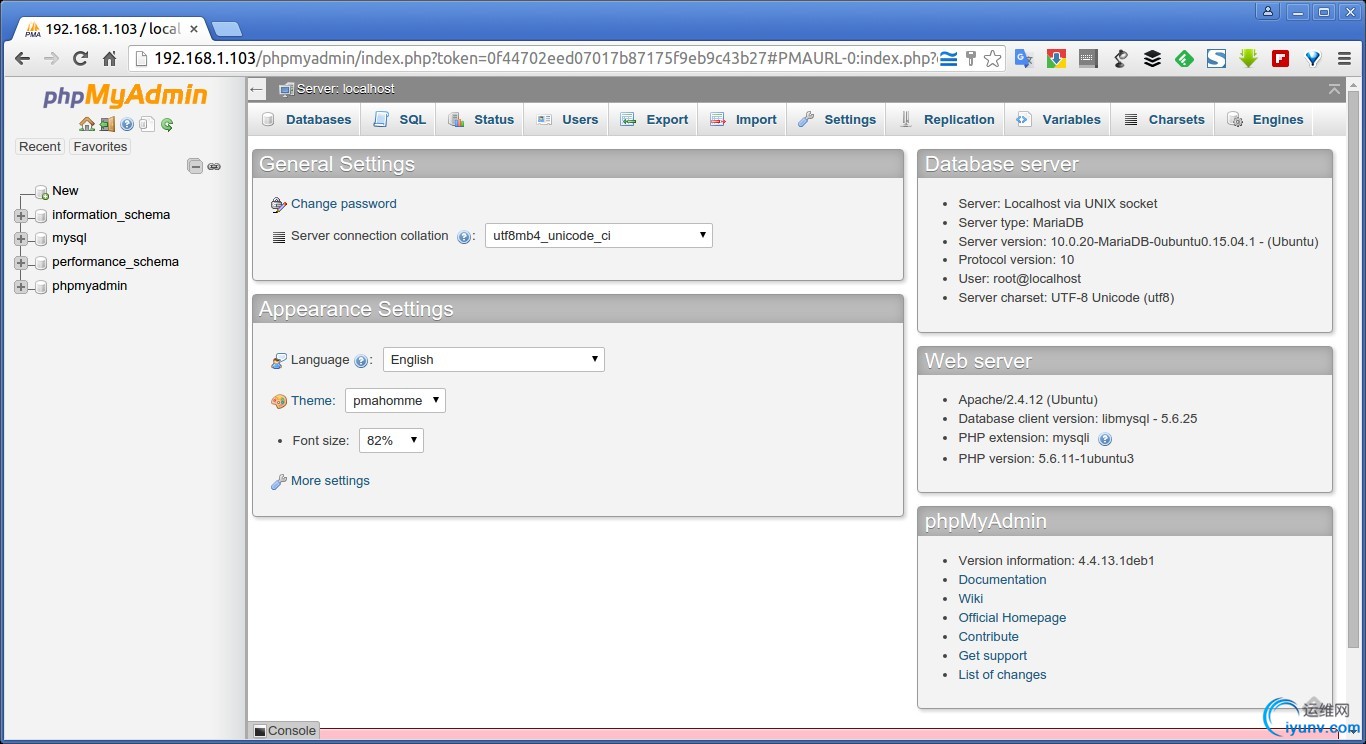Open Chrome hamburger menu
Image resolution: width=1366 pixels, height=744 pixels.
click(x=1344, y=59)
